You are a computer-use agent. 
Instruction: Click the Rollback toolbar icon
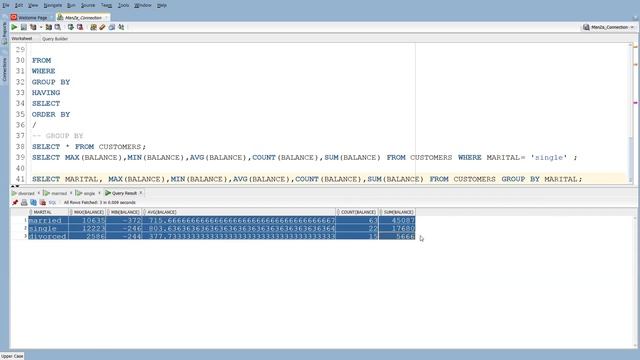(x=80, y=27)
